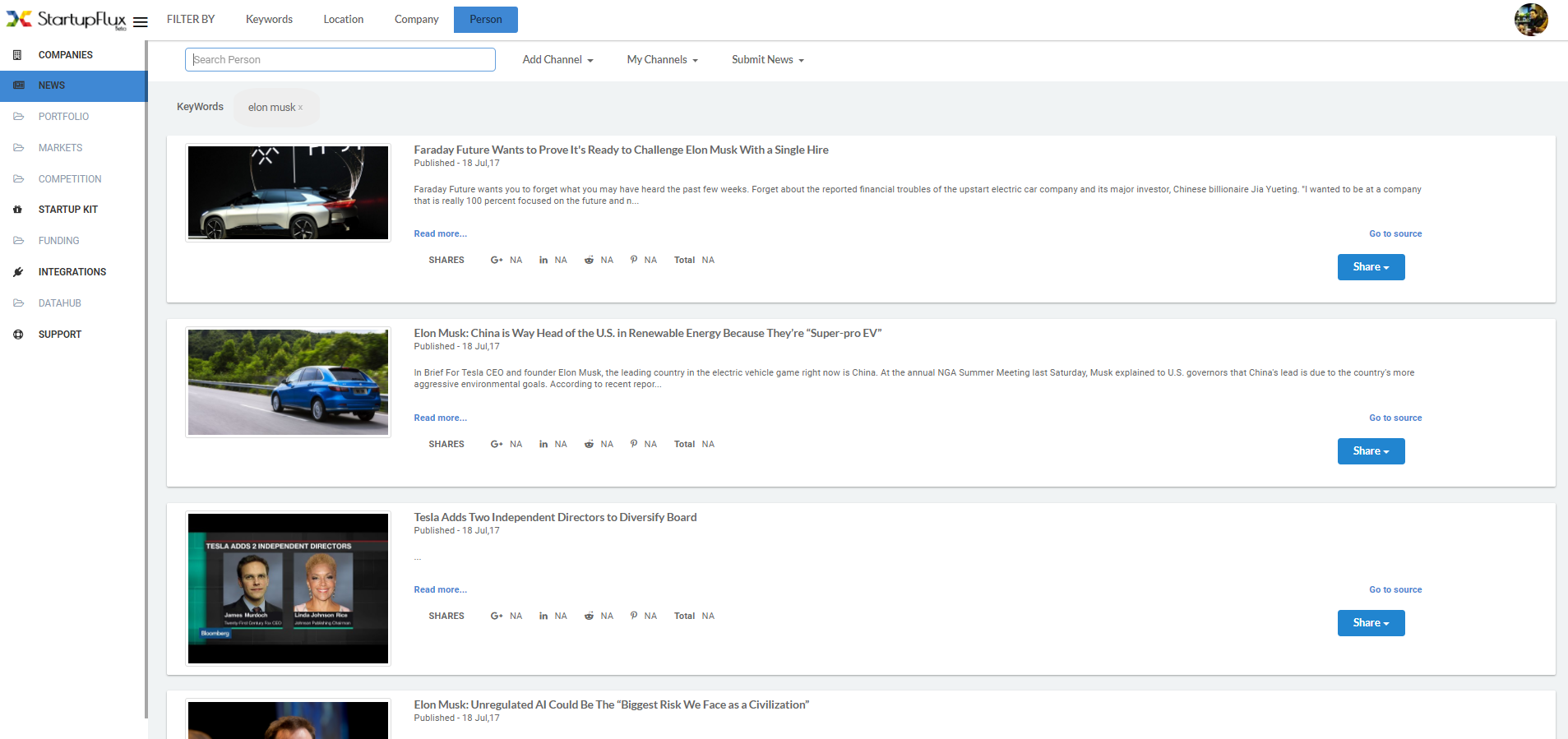Open Integrations in the sidebar
Screen dimensions: 1568x739
(73, 272)
